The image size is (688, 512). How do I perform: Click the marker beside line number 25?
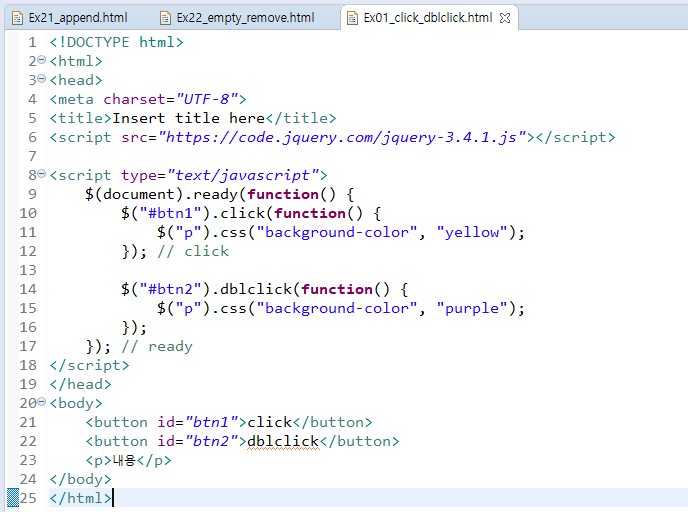[13, 498]
